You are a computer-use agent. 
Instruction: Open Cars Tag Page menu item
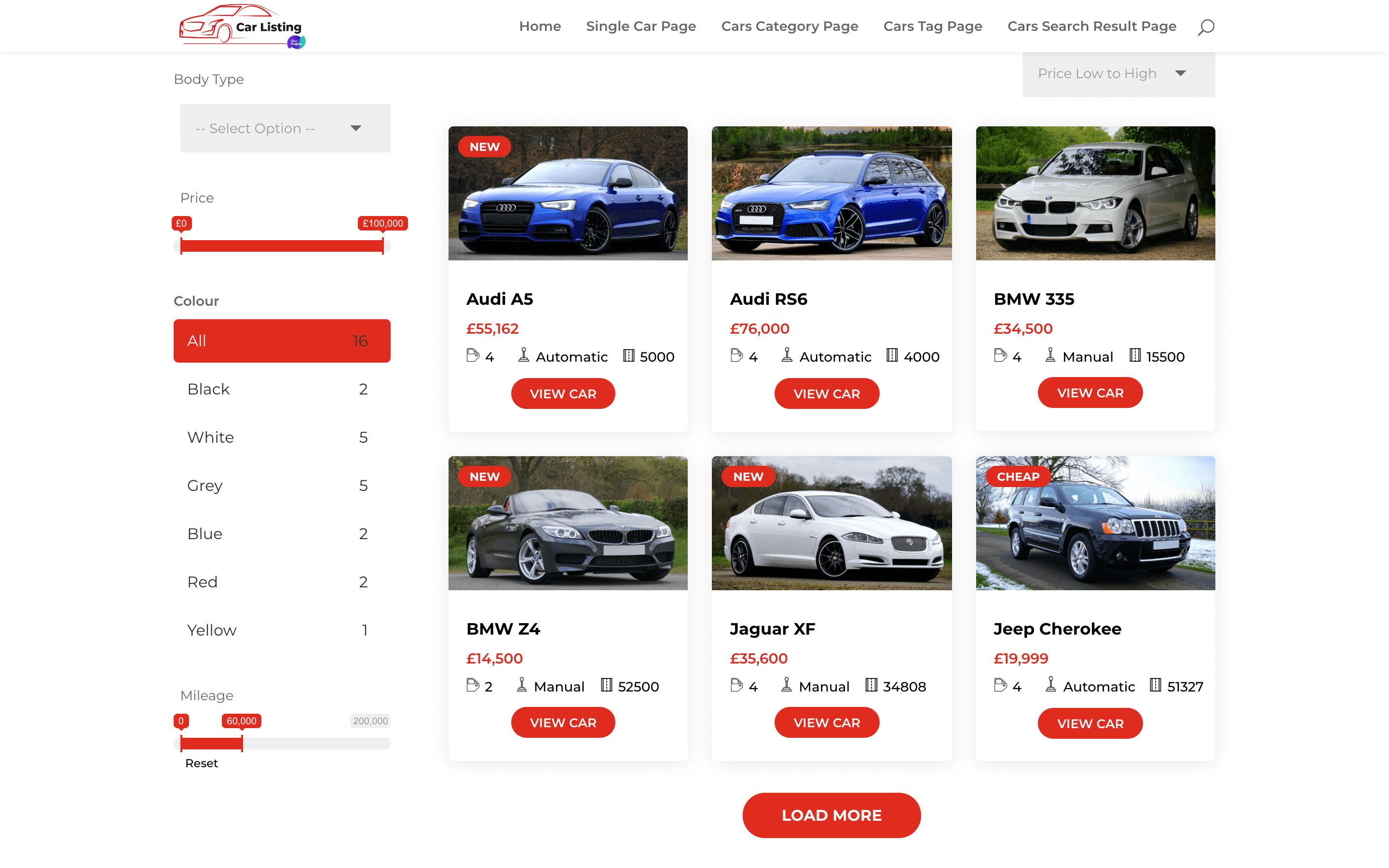(933, 27)
